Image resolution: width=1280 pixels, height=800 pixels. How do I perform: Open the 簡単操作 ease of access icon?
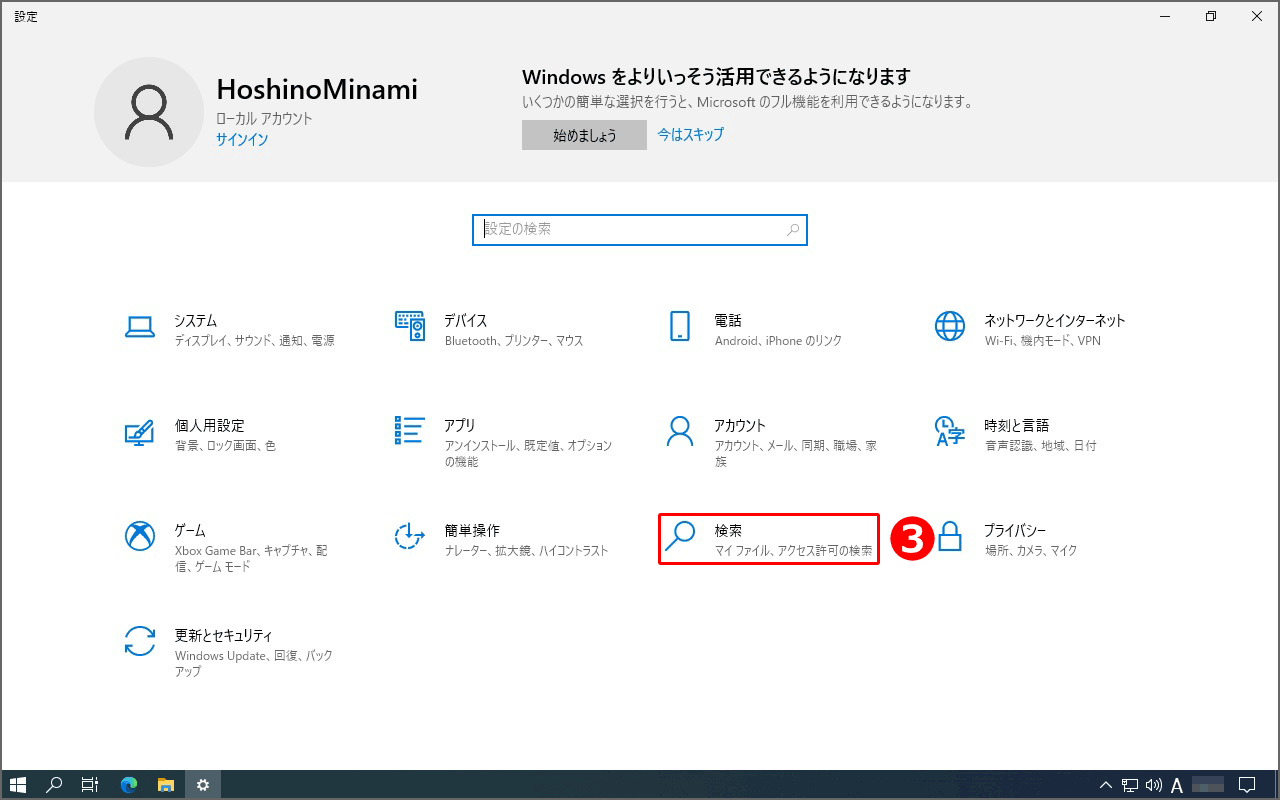point(410,536)
